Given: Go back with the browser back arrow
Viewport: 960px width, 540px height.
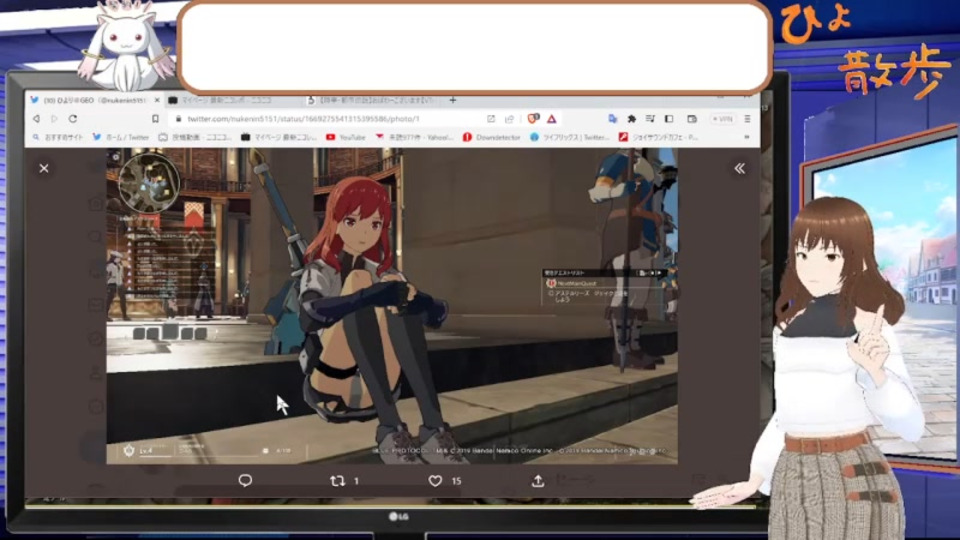Looking at the screenshot, I should click(x=37, y=119).
